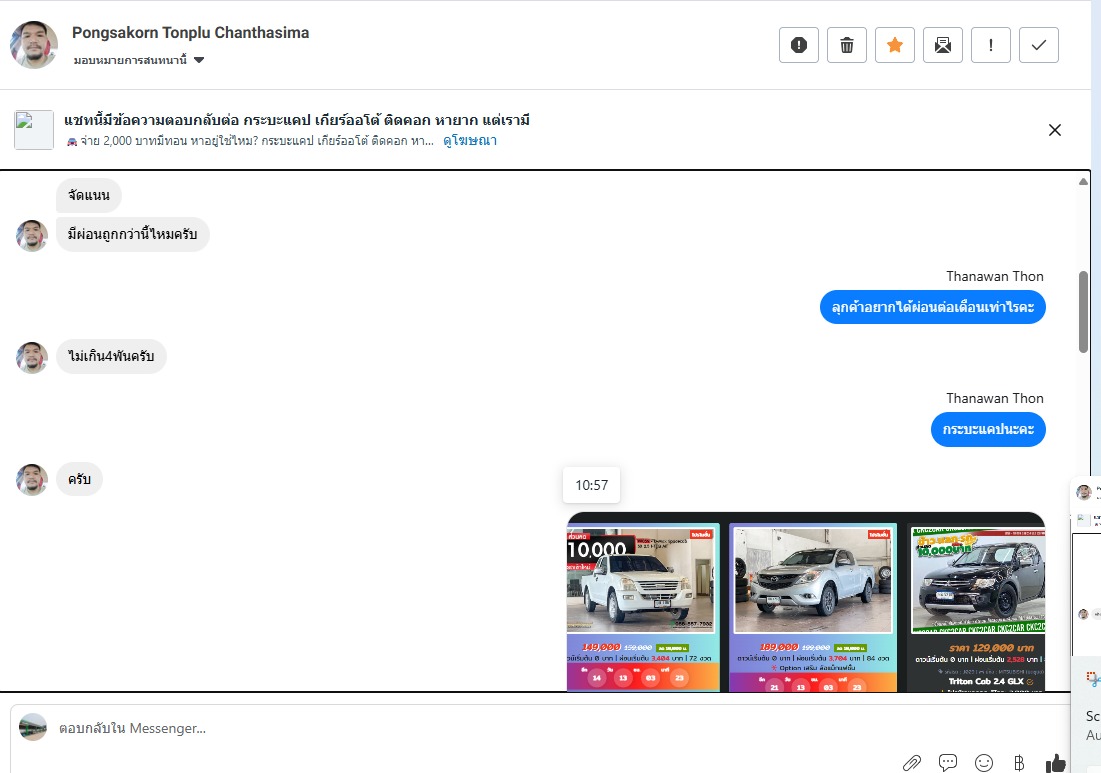Screen dimensions: 1101x773
Task: Click the Pongsakorn Tonplu Chanthasima name heading
Action: pos(190,32)
